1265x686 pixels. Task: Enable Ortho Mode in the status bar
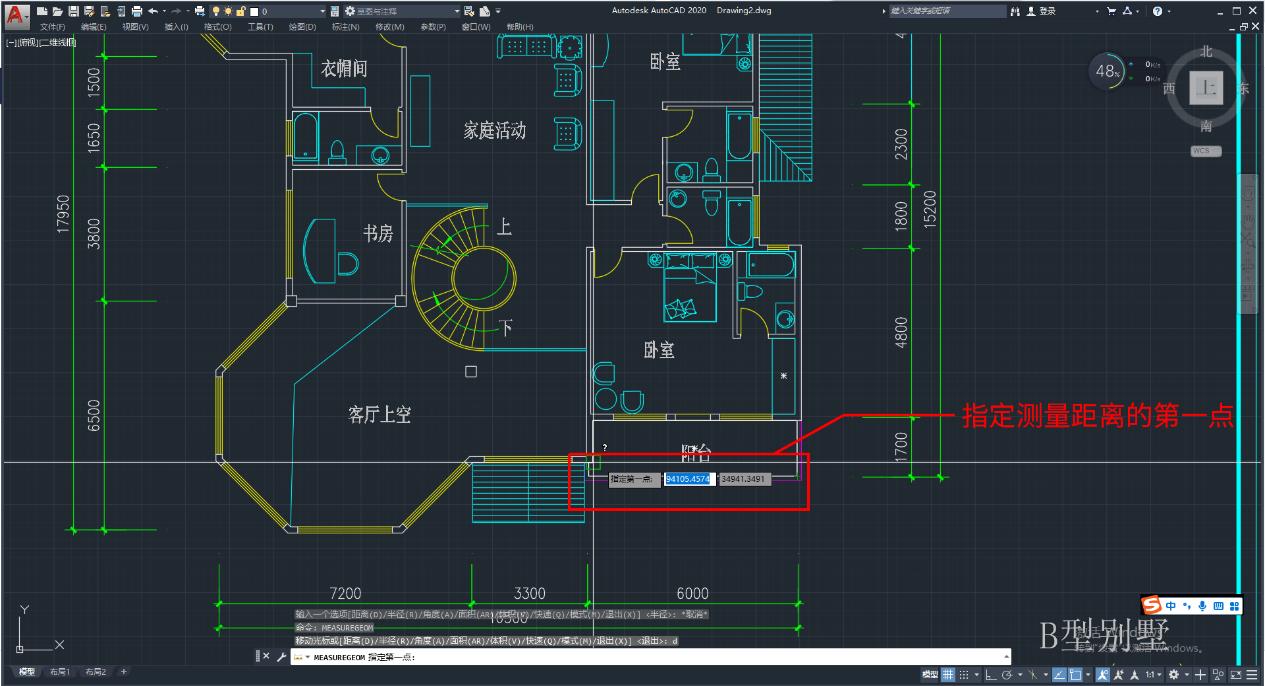990,674
